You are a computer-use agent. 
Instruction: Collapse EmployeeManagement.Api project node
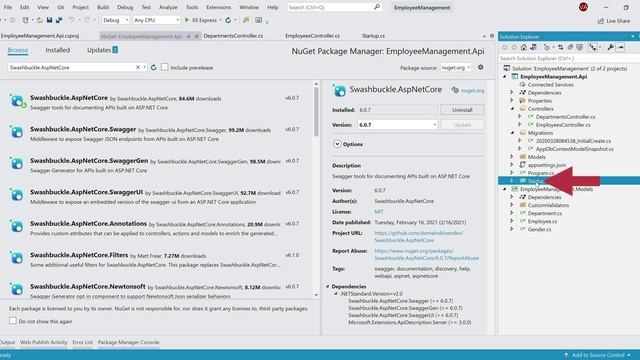pyautogui.click(x=505, y=77)
